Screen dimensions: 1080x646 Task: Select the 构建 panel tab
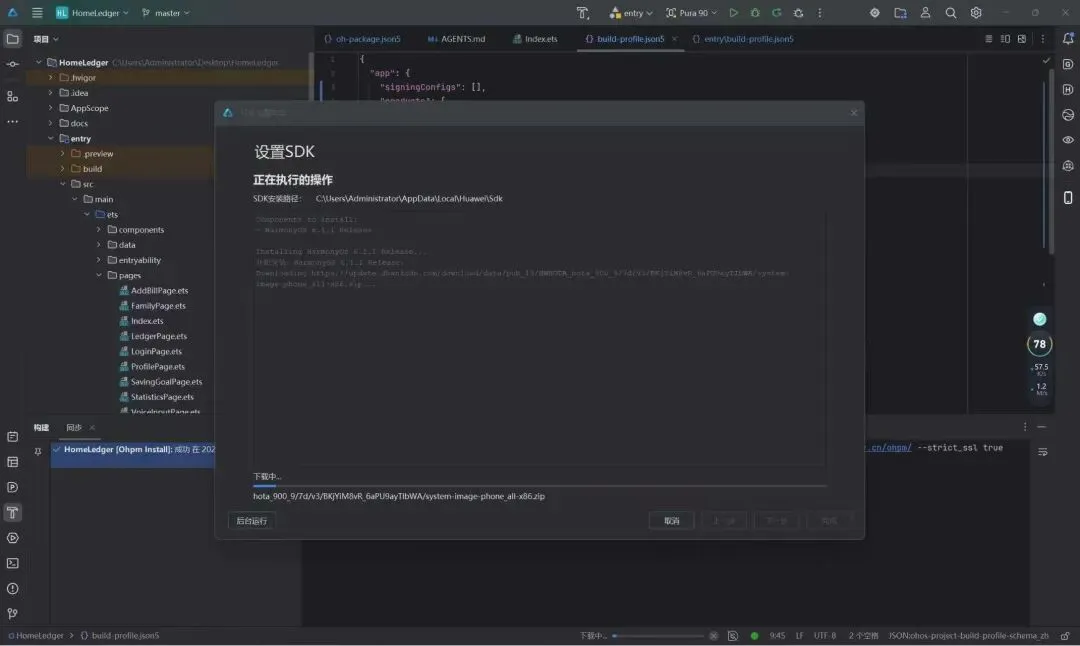41,428
